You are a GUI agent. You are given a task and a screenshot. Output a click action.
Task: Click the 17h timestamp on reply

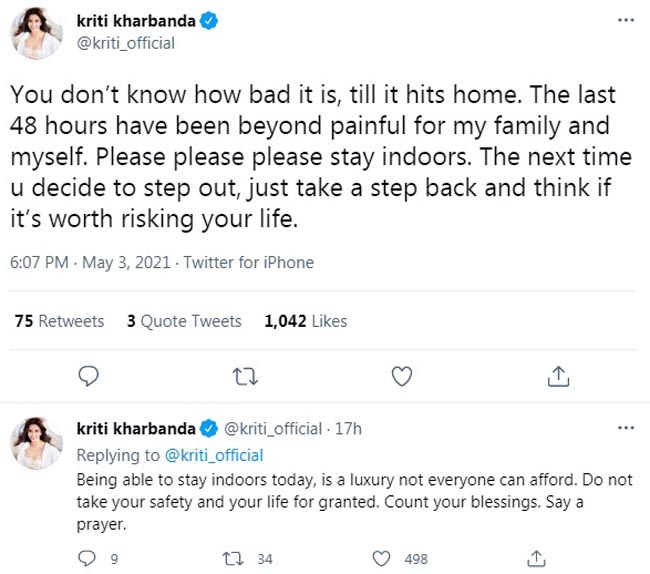click(x=348, y=429)
